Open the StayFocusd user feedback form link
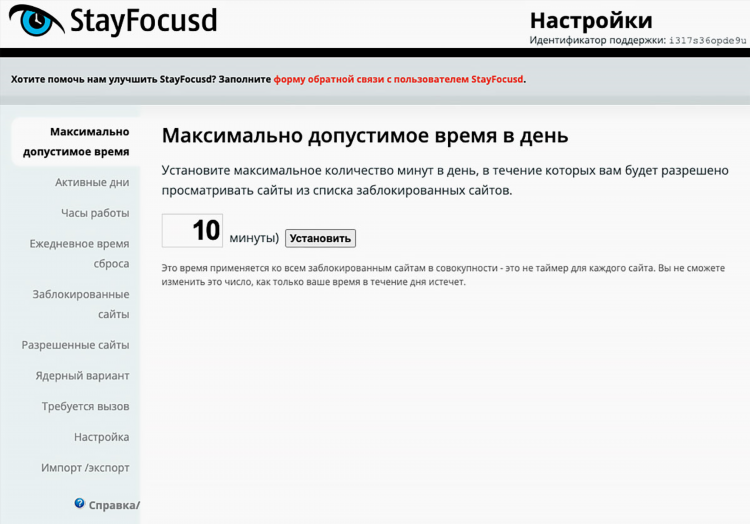This screenshot has width=750, height=524. pos(398,79)
